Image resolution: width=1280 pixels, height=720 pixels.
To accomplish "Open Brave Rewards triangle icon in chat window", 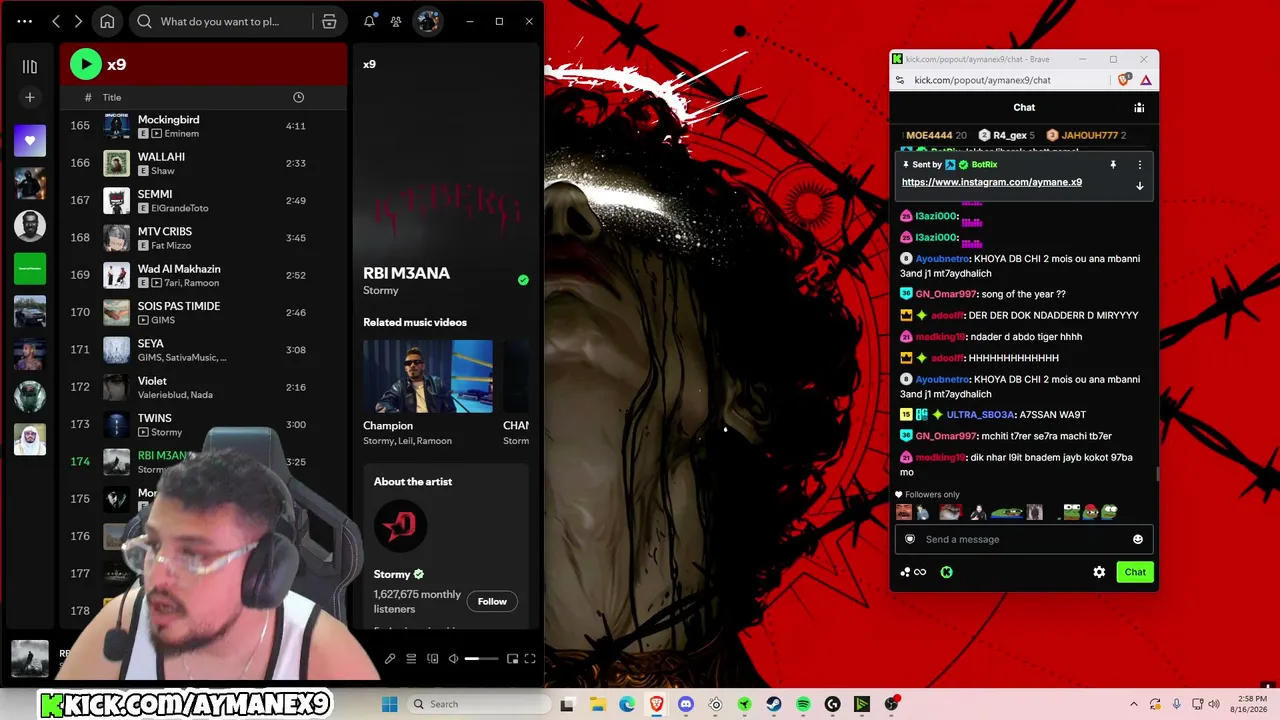I will [1146, 80].
